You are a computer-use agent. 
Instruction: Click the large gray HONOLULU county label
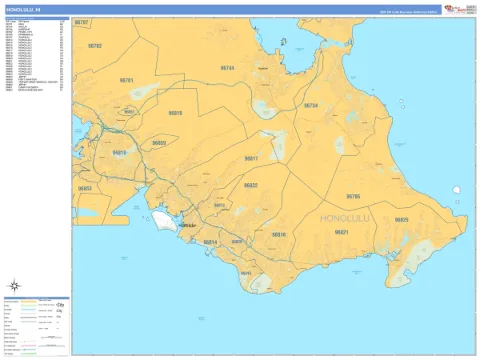click(345, 219)
